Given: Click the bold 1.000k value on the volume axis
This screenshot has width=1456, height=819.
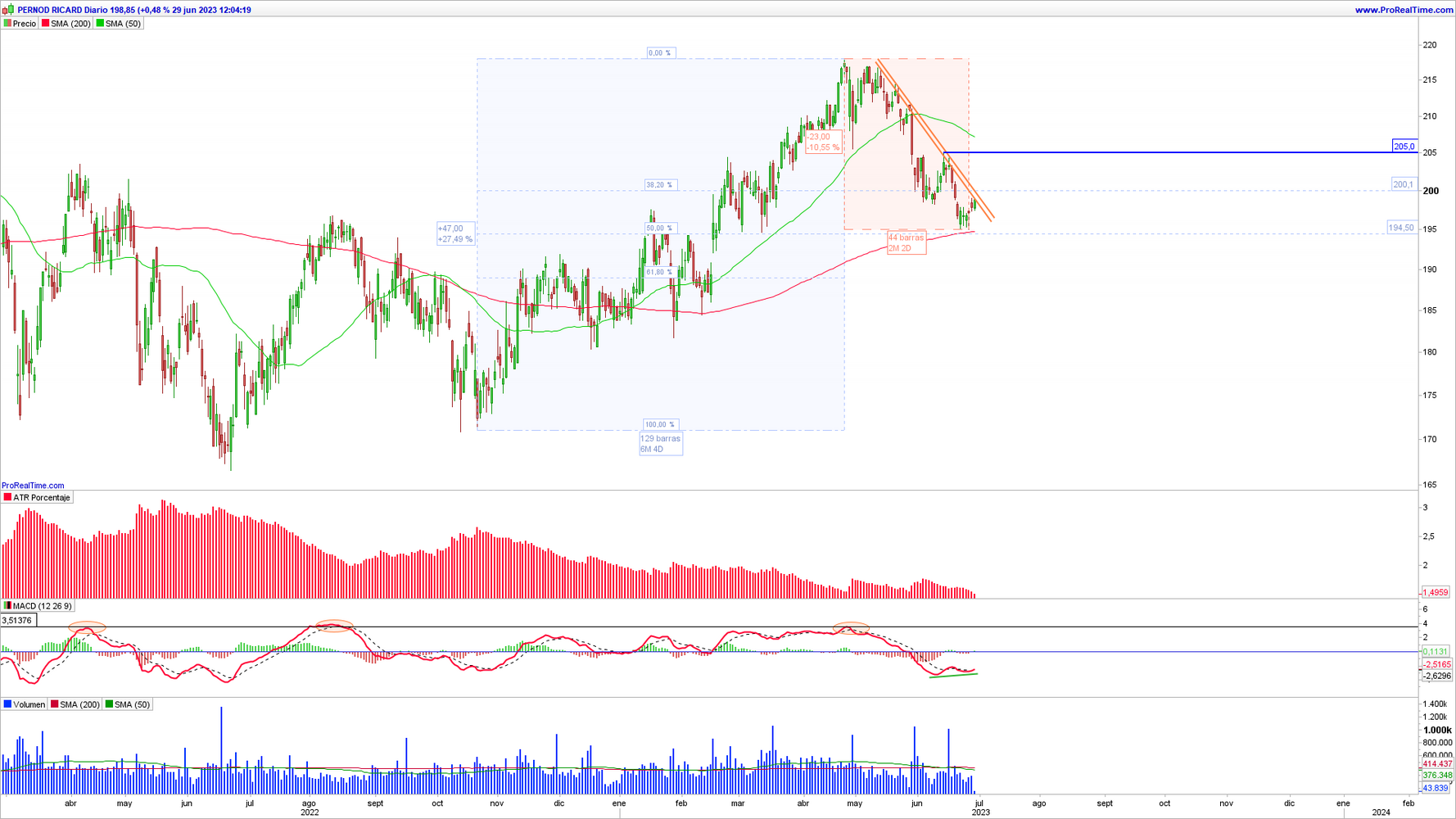Looking at the screenshot, I should (1437, 730).
